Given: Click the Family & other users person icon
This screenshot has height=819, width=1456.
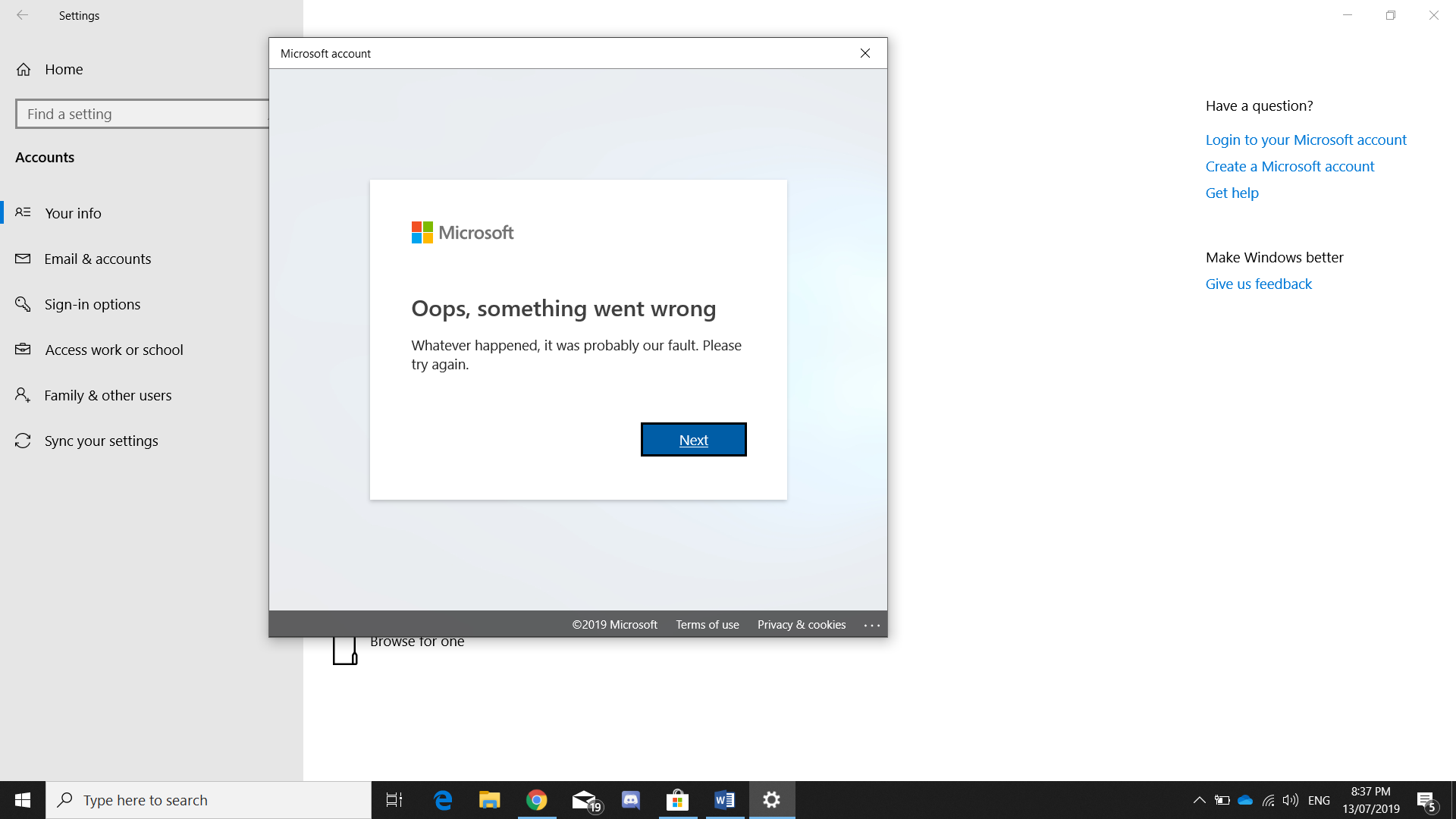Looking at the screenshot, I should (23, 394).
